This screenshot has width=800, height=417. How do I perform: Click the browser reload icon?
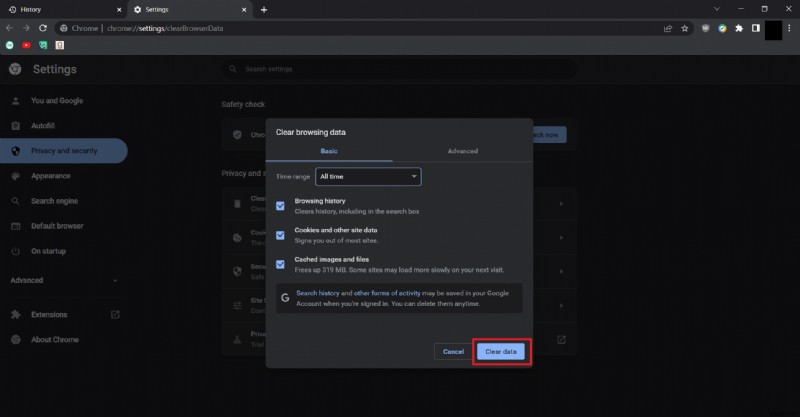43,28
